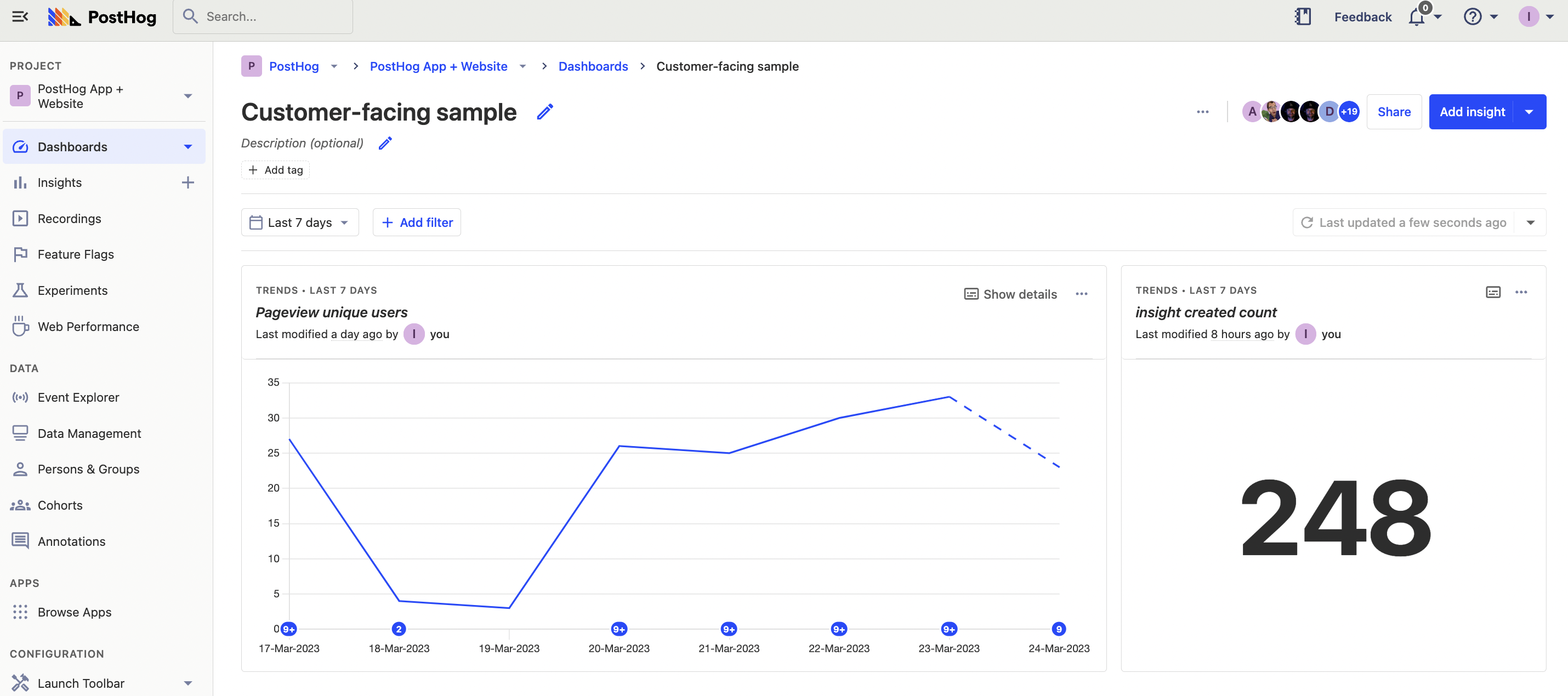The height and width of the screenshot is (696, 1568).
Task: Collapse the sidebar with the hamburger icon
Action: coord(20,16)
